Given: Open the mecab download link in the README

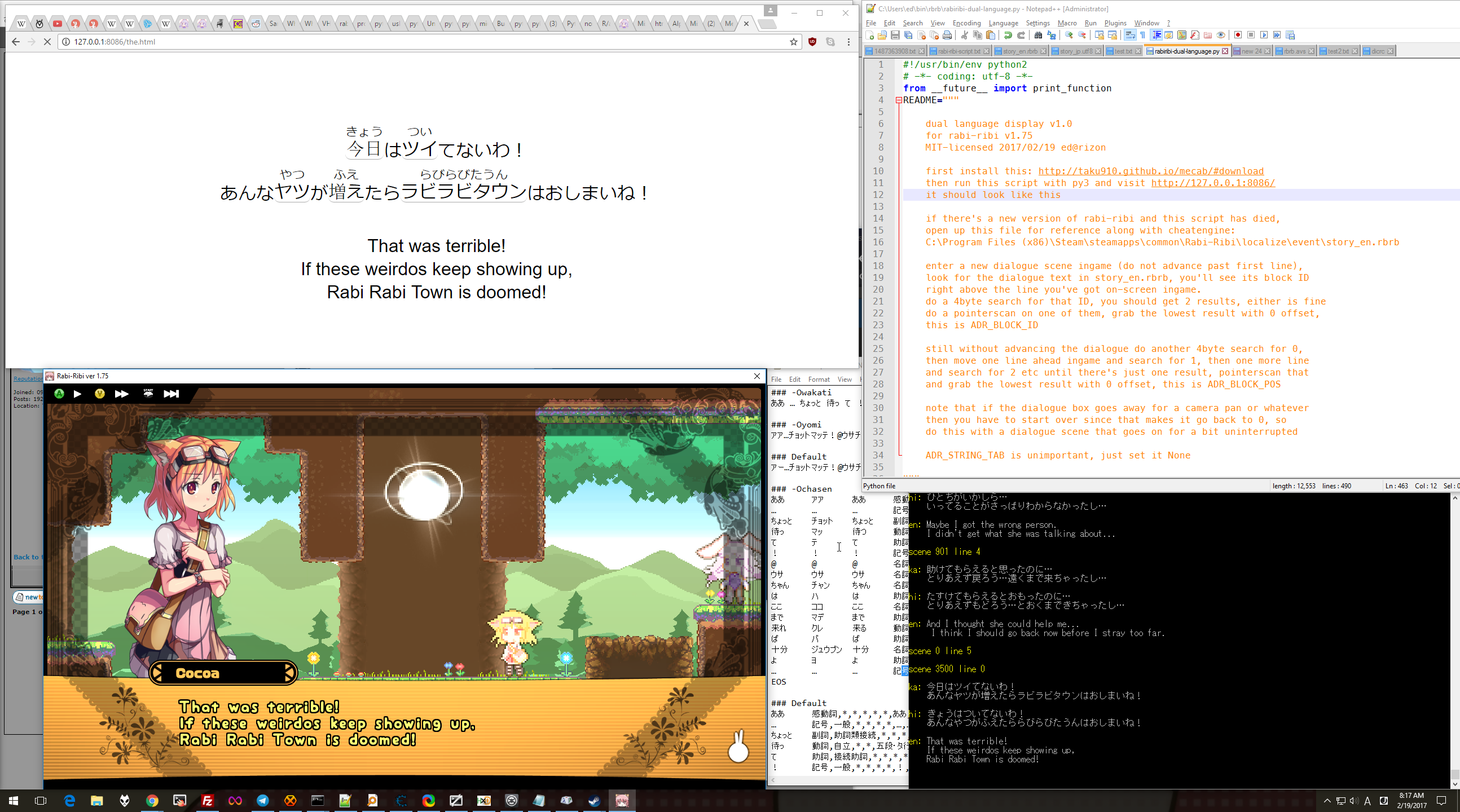Looking at the screenshot, I should pyautogui.click(x=1150, y=171).
